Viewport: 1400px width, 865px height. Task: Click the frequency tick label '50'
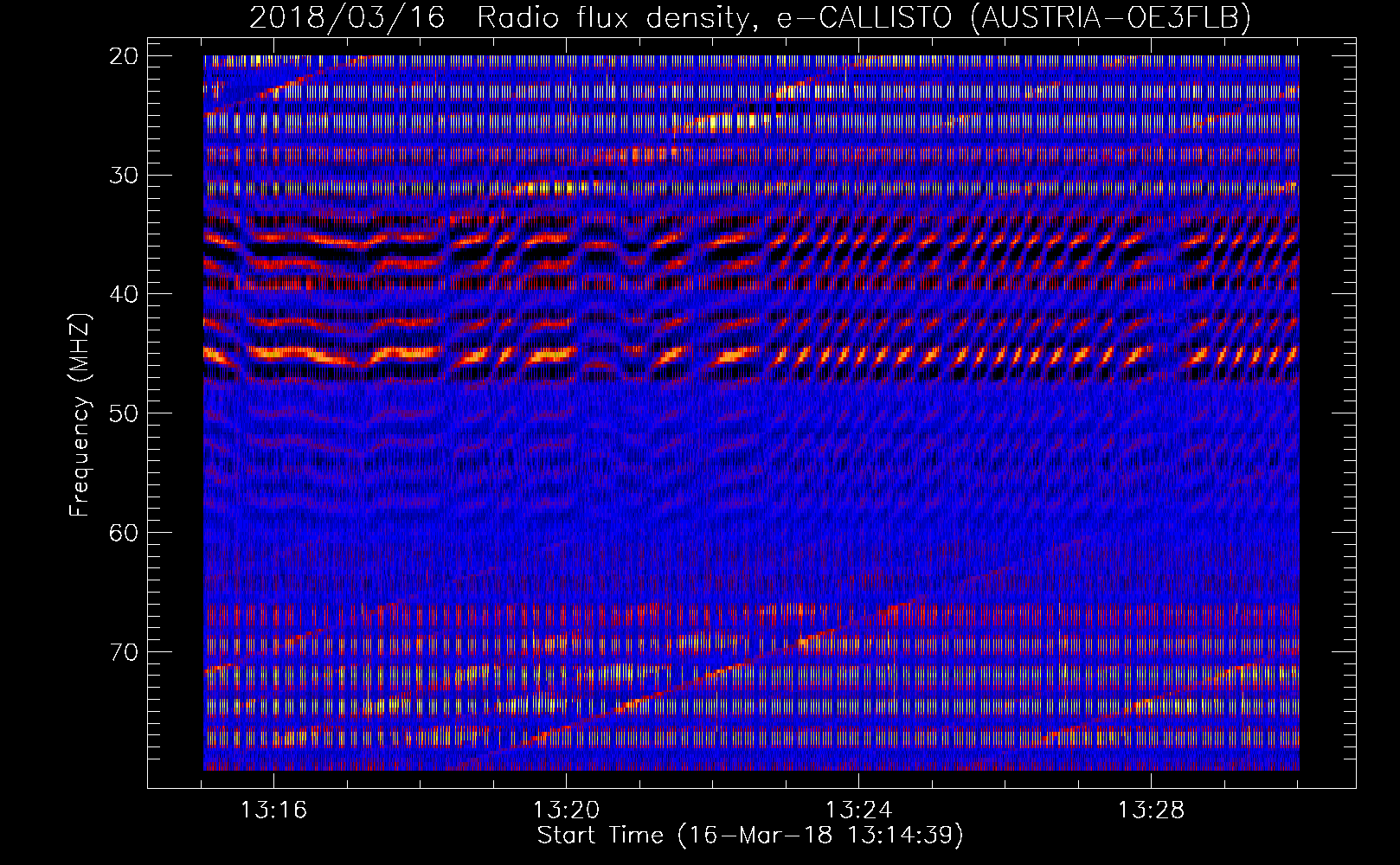tap(125, 413)
